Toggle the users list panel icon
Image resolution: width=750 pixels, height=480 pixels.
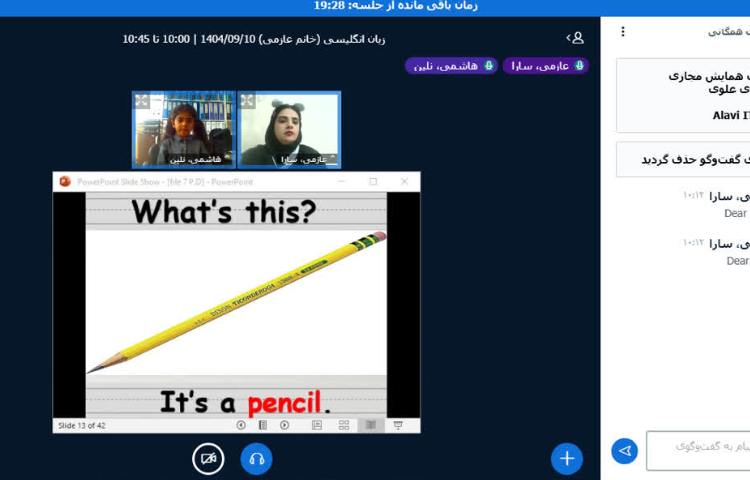575,38
